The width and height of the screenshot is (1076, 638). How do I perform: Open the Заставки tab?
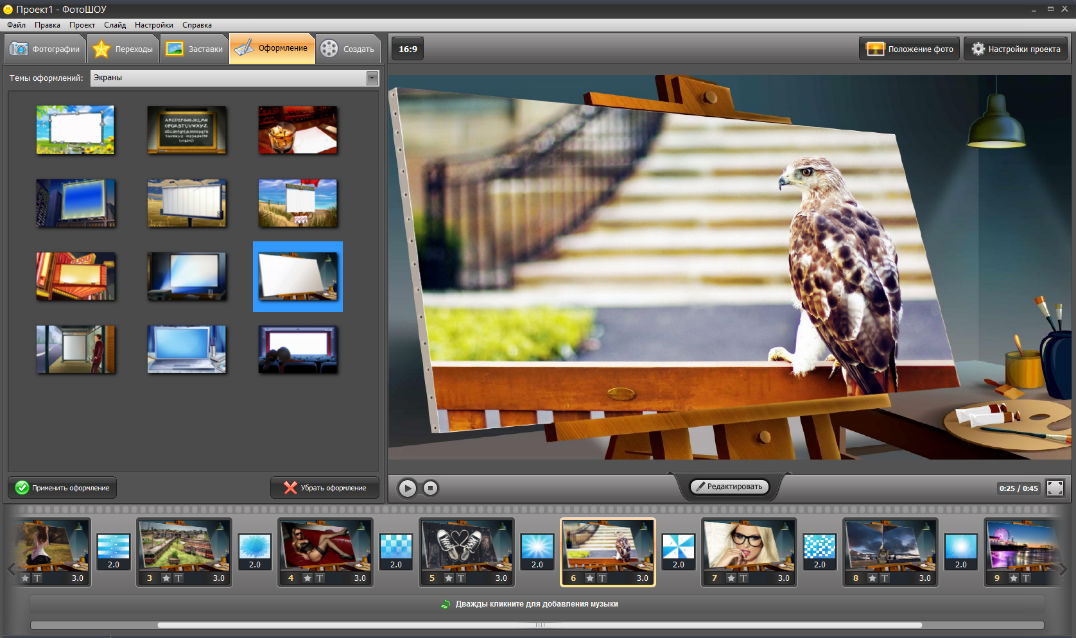(x=194, y=49)
